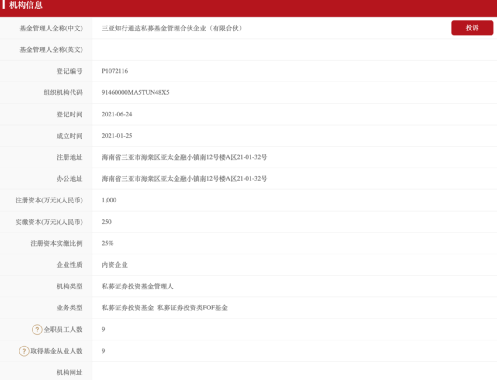The height and width of the screenshot is (380, 497).
Task: Click the 私募证券投资类FOF基金 business type text
Action: click(192, 308)
